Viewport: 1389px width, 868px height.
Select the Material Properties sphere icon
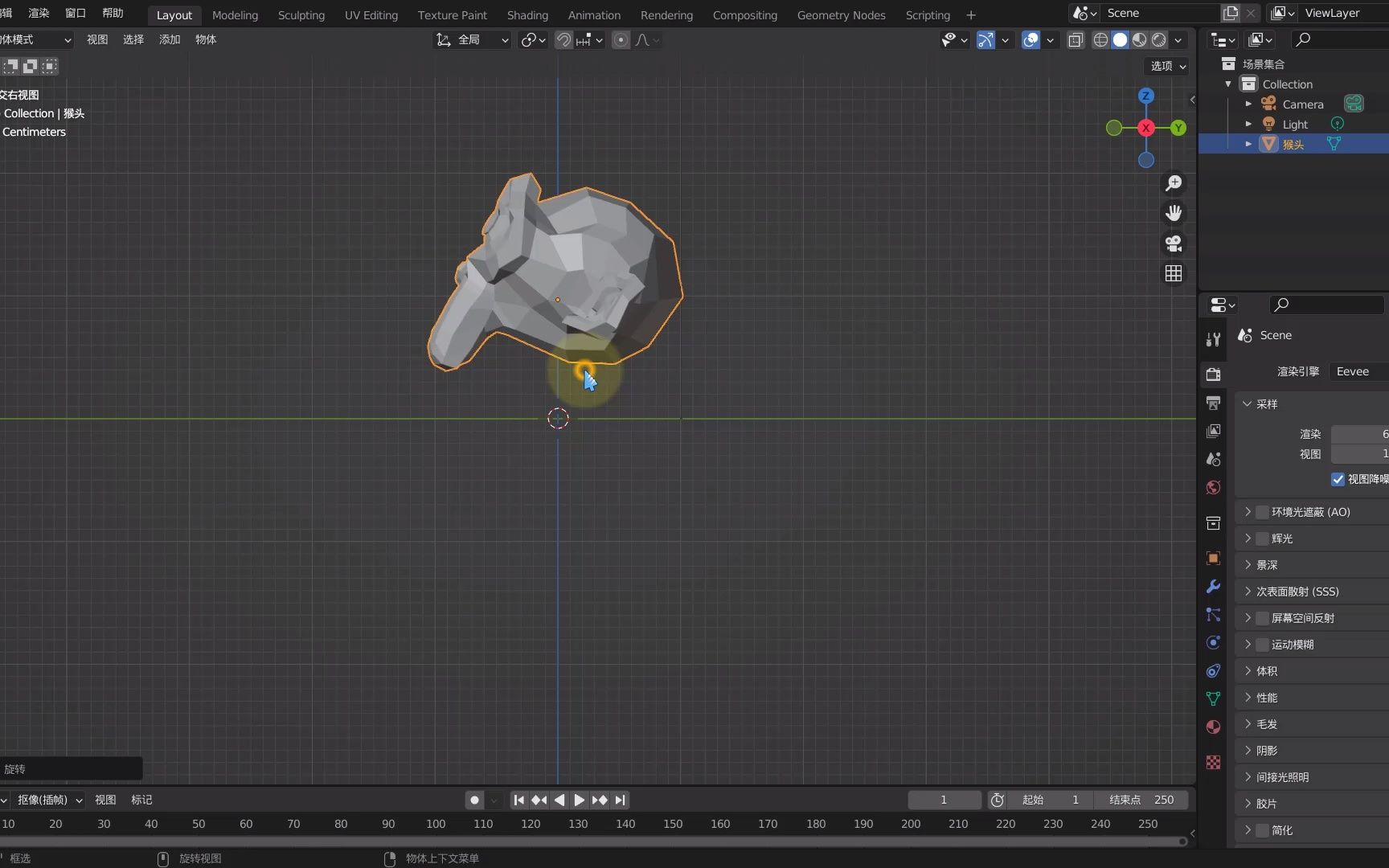pyautogui.click(x=1213, y=727)
